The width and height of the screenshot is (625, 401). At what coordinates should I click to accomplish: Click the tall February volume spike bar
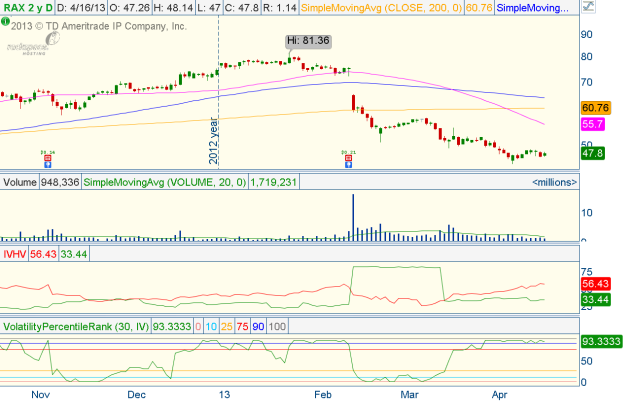pyautogui.click(x=353, y=215)
